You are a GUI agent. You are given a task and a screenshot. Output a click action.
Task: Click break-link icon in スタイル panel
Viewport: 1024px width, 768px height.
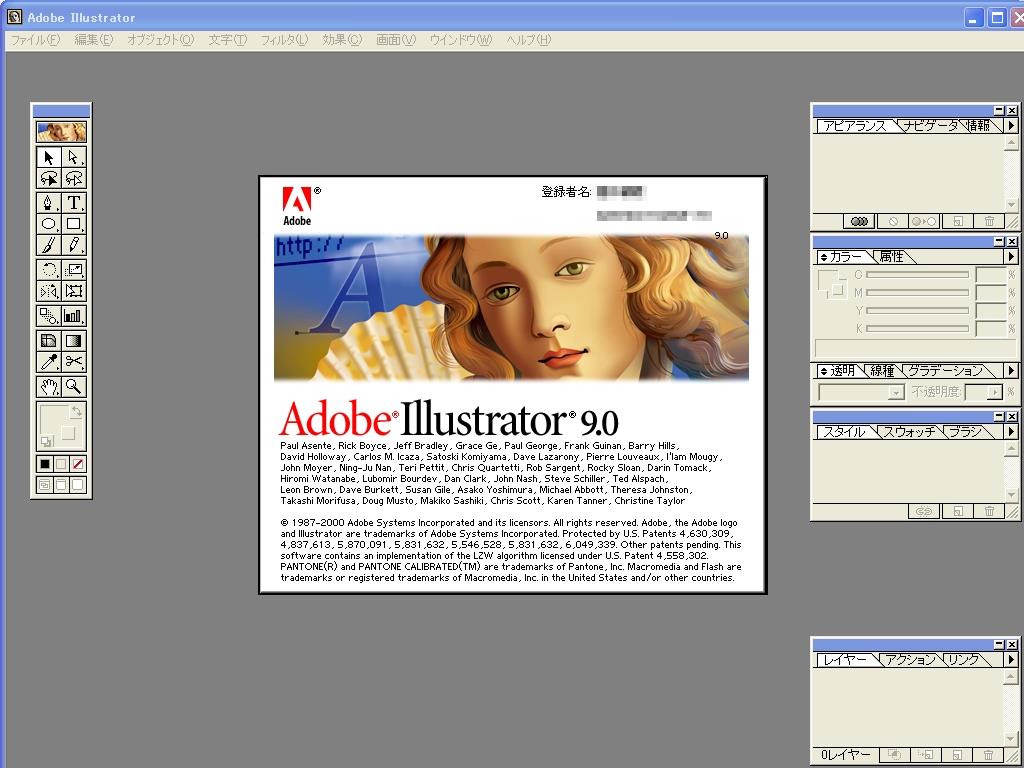[923, 511]
